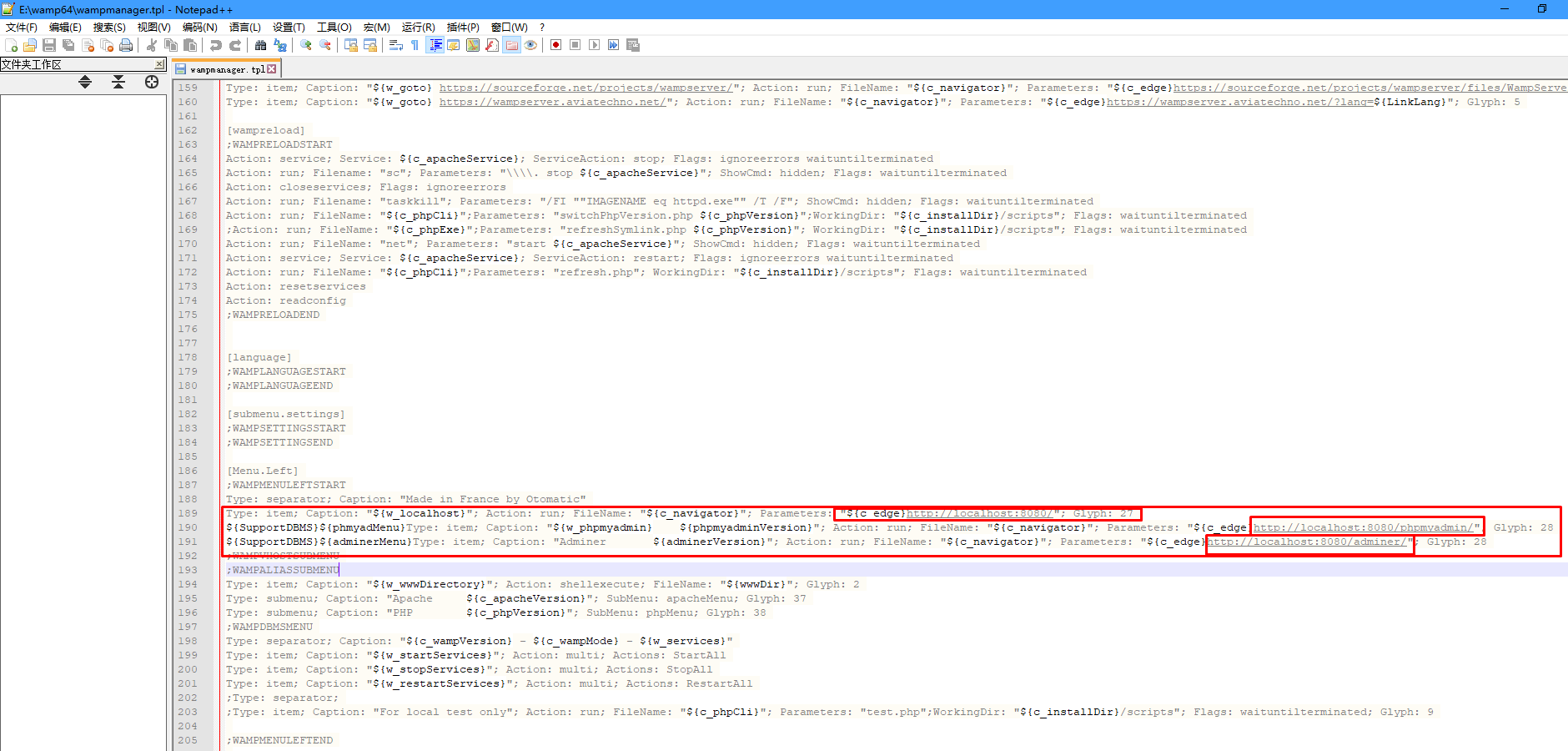Toggle the Folder as Workspace panel button
1568x751 pixels.
pos(511,45)
